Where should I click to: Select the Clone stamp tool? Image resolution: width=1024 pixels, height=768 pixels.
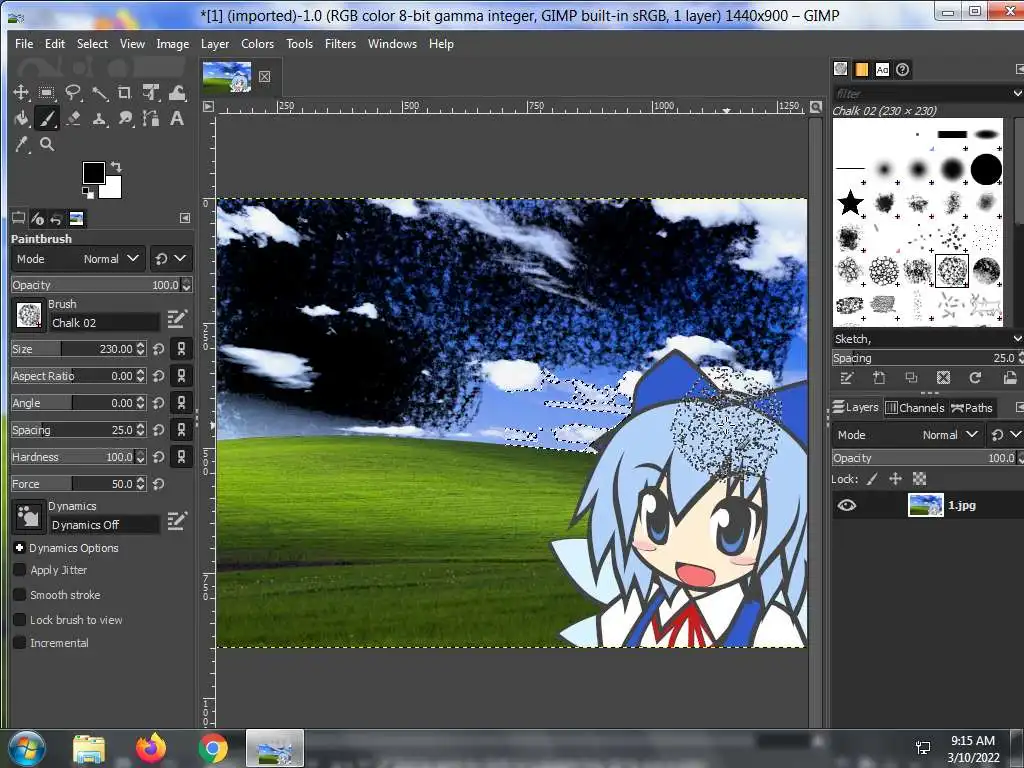tap(99, 118)
